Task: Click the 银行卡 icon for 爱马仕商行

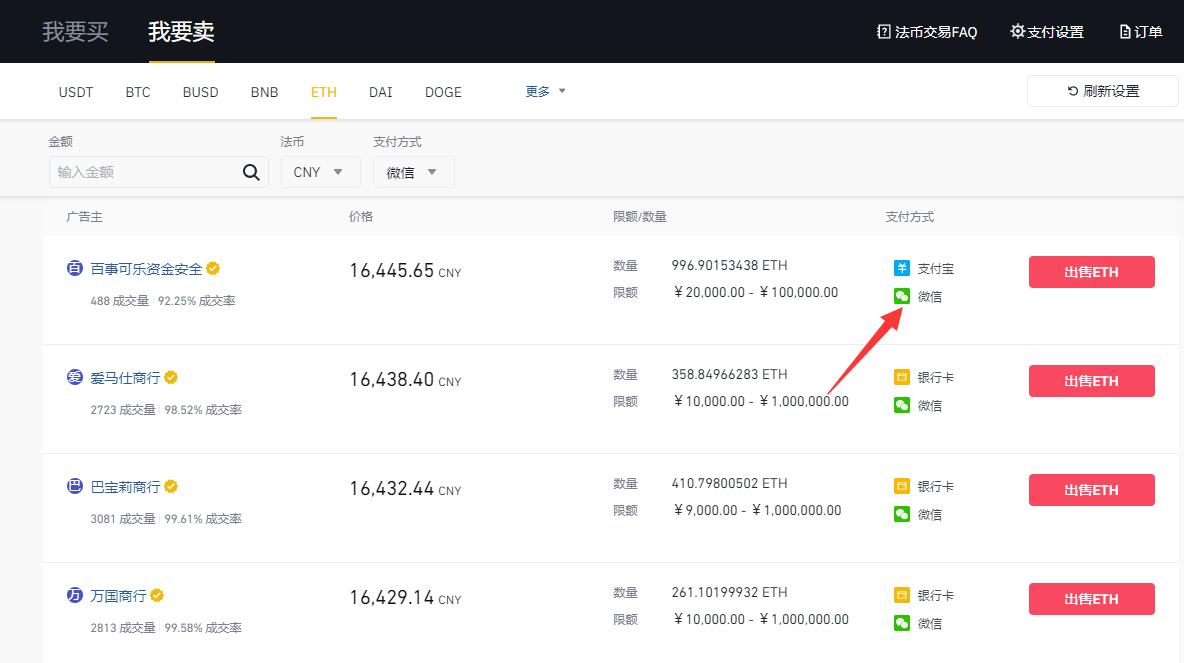Action: (x=902, y=377)
